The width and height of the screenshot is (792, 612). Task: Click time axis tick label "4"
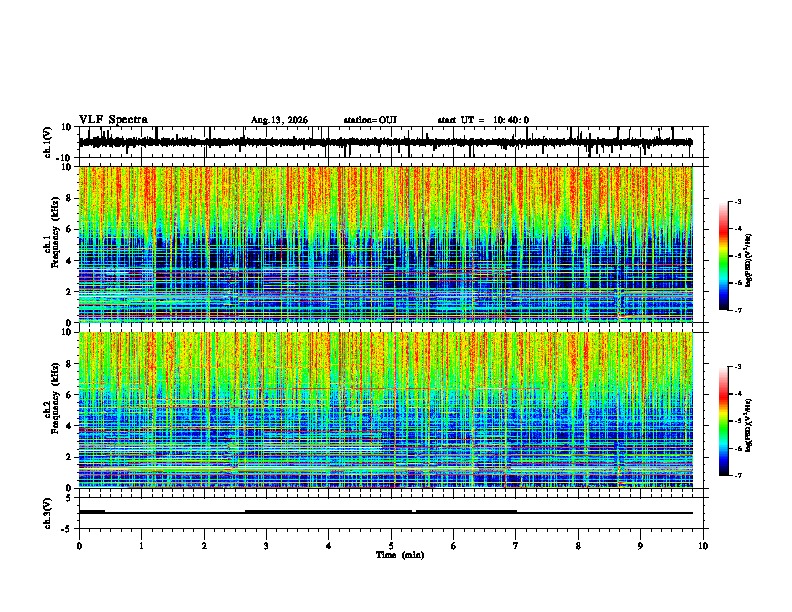[x=329, y=546]
